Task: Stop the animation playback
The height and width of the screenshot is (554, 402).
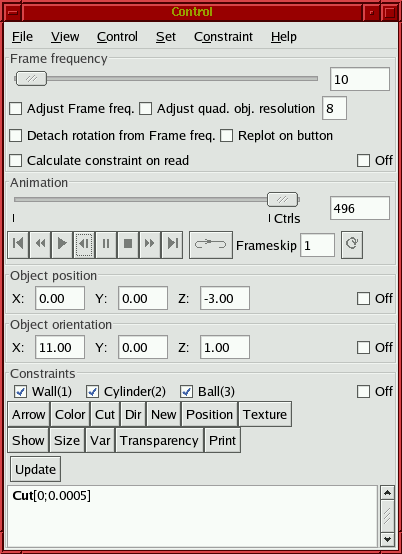Action: (128, 244)
